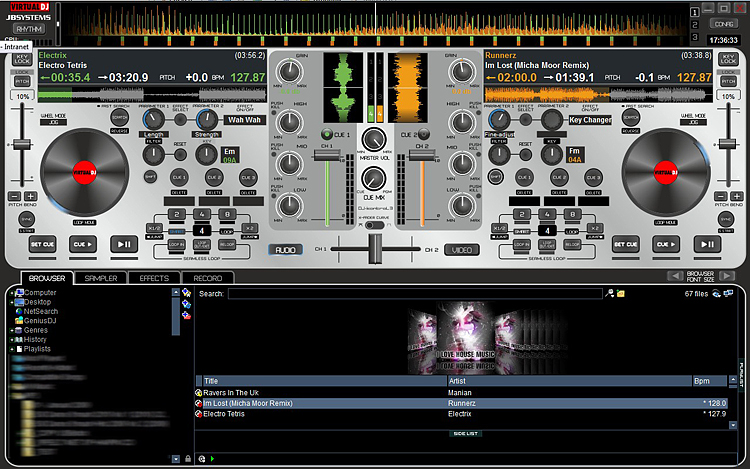
Task: Click the SCRATCH button on left deck
Action: (x=120, y=117)
